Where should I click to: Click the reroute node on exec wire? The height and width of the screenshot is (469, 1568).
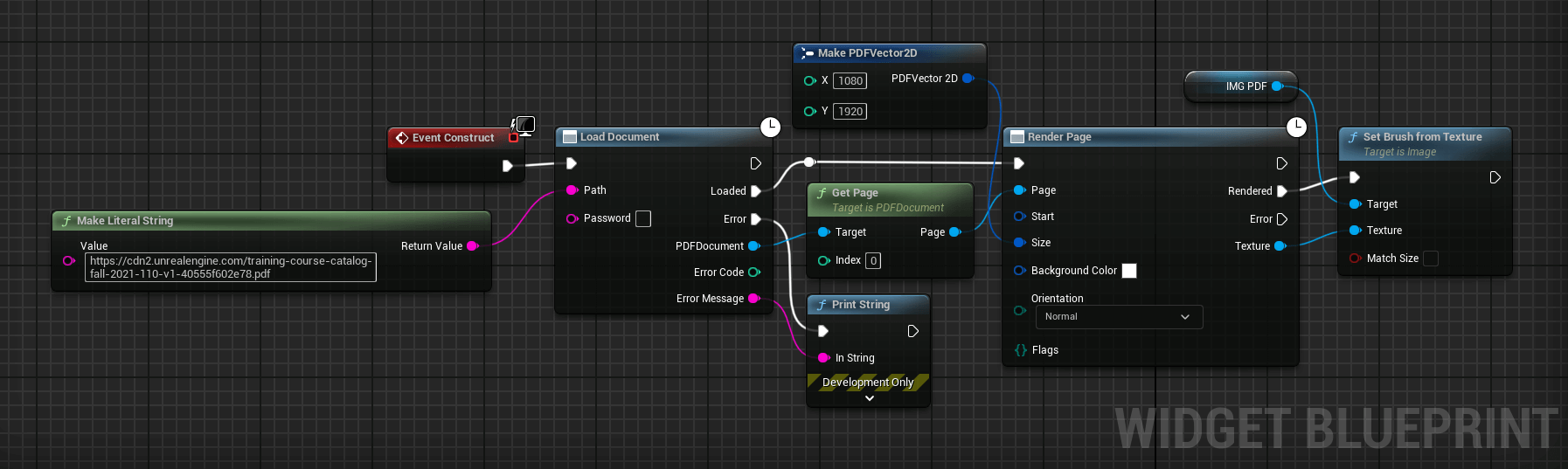click(x=809, y=162)
